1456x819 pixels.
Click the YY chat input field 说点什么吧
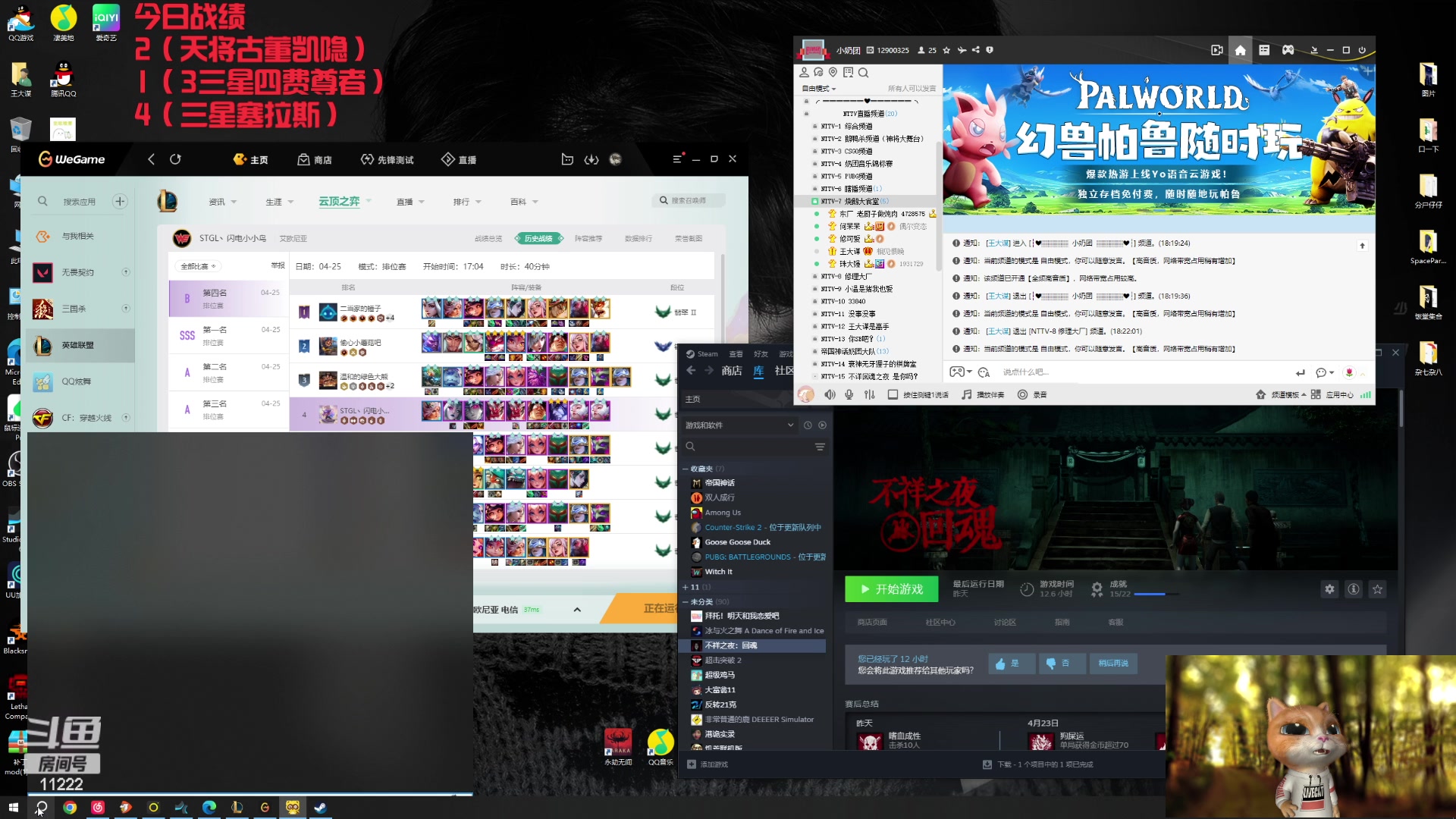tap(1145, 372)
